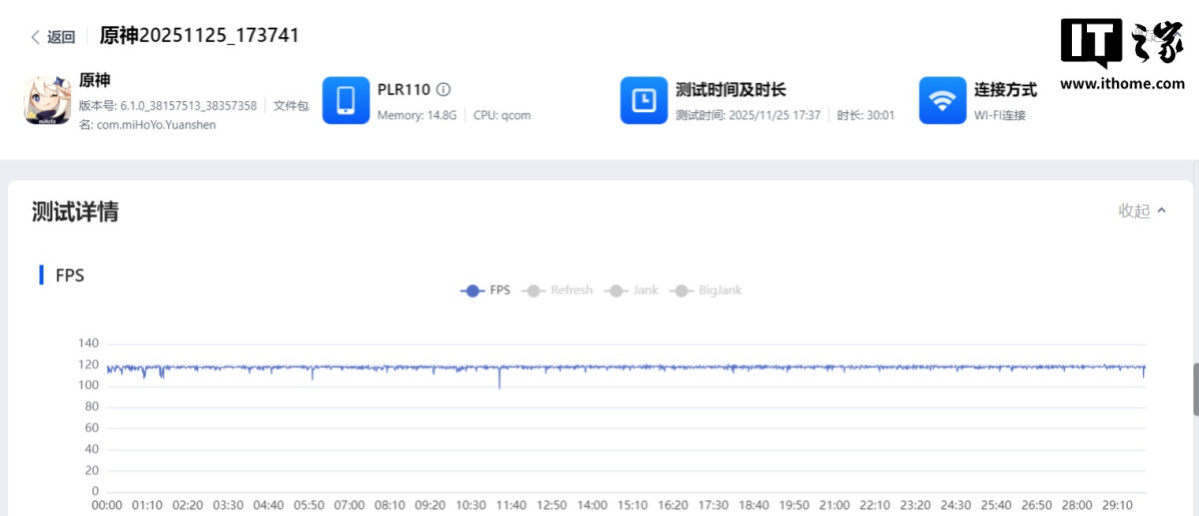1199x516 pixels.
Task: Click the FPS dip near 11:40
Action: coord(499,380)
